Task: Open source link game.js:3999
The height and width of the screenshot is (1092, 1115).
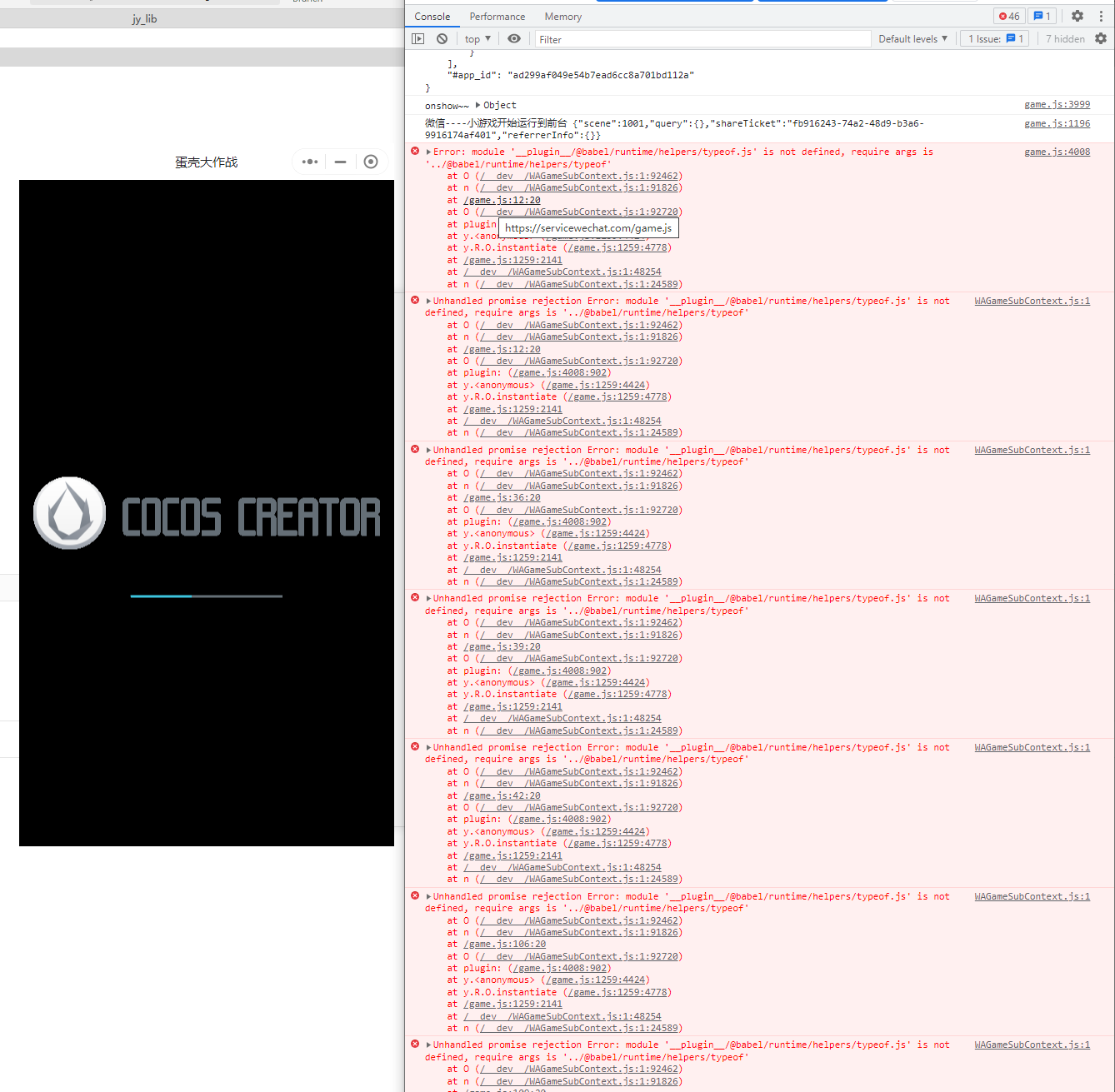Action: pyautogui.click(x=1057, y=105)
